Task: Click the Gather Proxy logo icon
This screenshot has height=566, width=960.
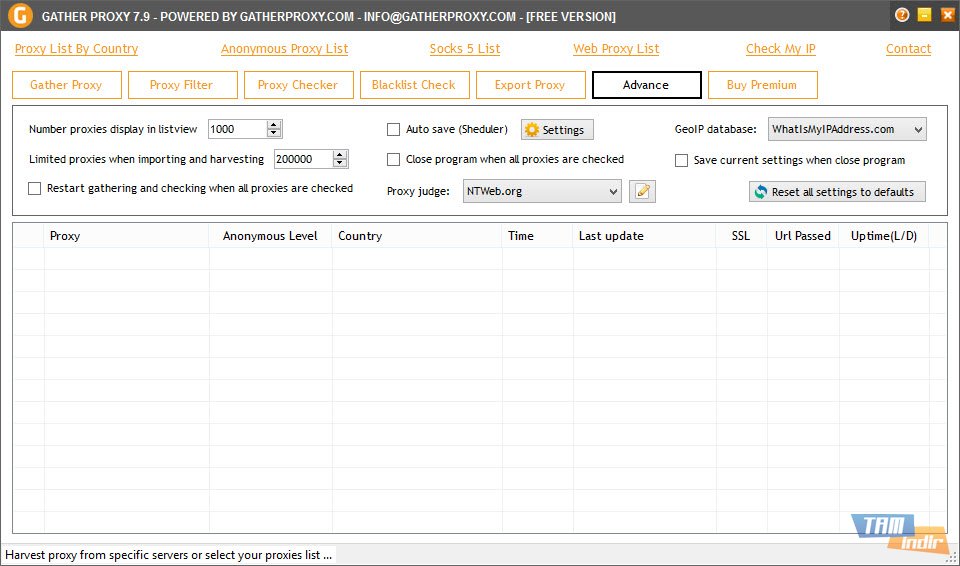Action: point(20,15)
